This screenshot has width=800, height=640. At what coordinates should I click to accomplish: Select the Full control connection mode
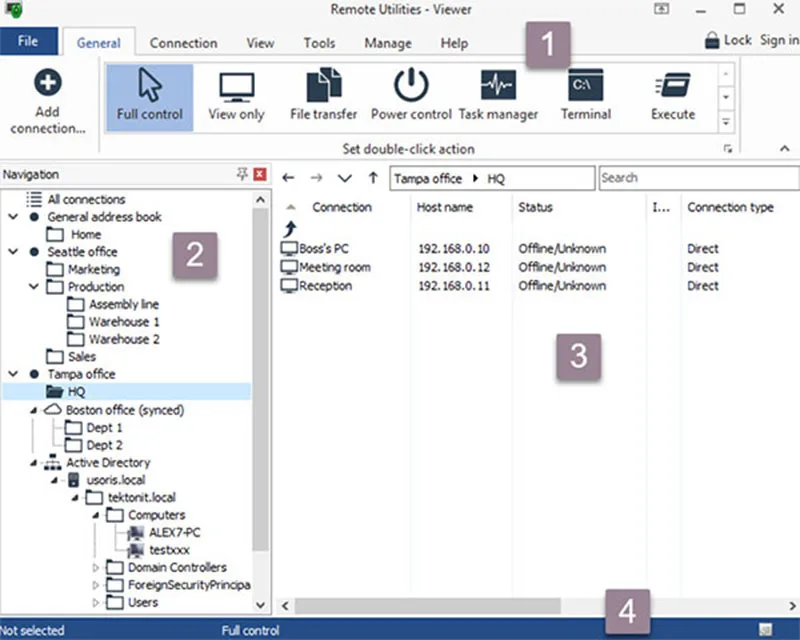149,97
